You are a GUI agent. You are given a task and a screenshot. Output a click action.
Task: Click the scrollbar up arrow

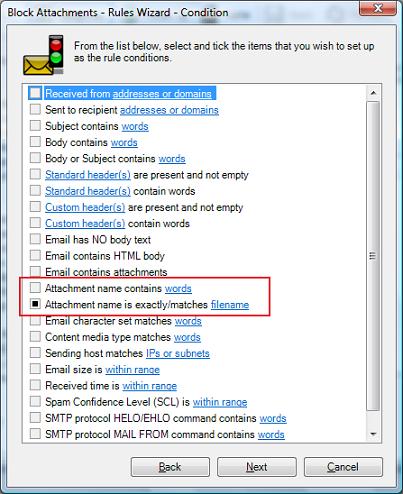pyautogui.click(x=373, y=93)
